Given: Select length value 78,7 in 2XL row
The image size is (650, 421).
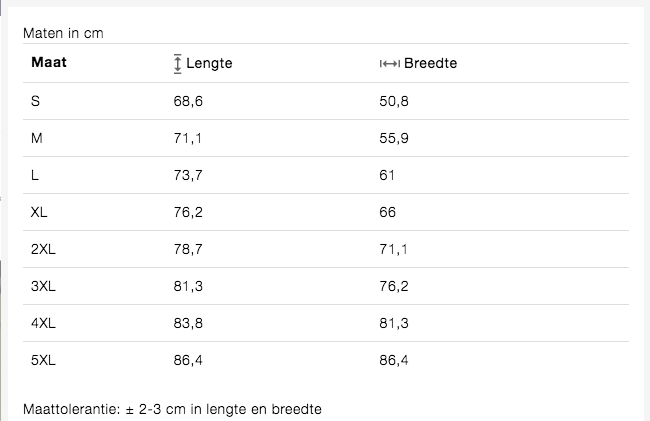Looking at the screenshot, I should 188,249.
